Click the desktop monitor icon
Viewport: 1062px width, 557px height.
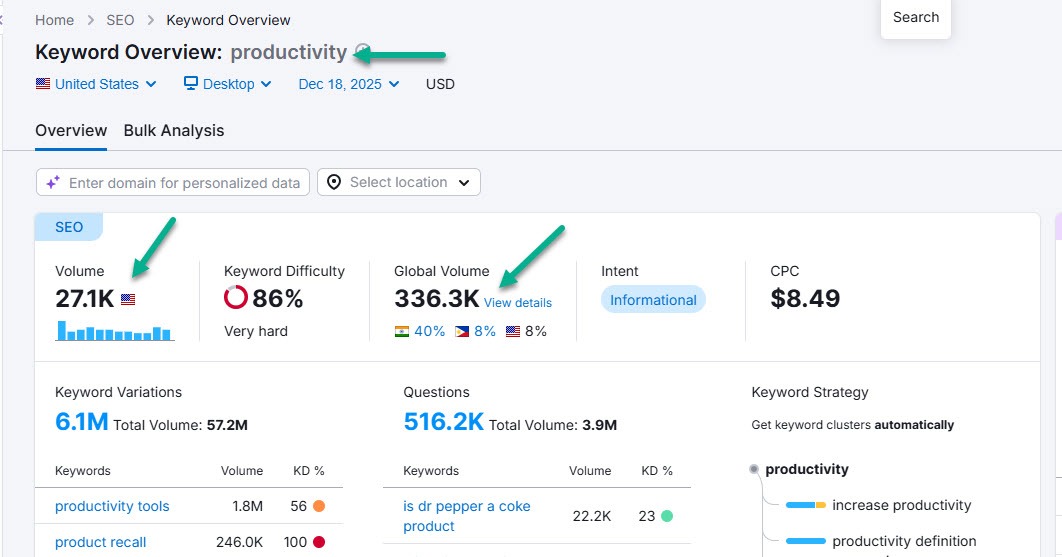(x=191, y=83)
